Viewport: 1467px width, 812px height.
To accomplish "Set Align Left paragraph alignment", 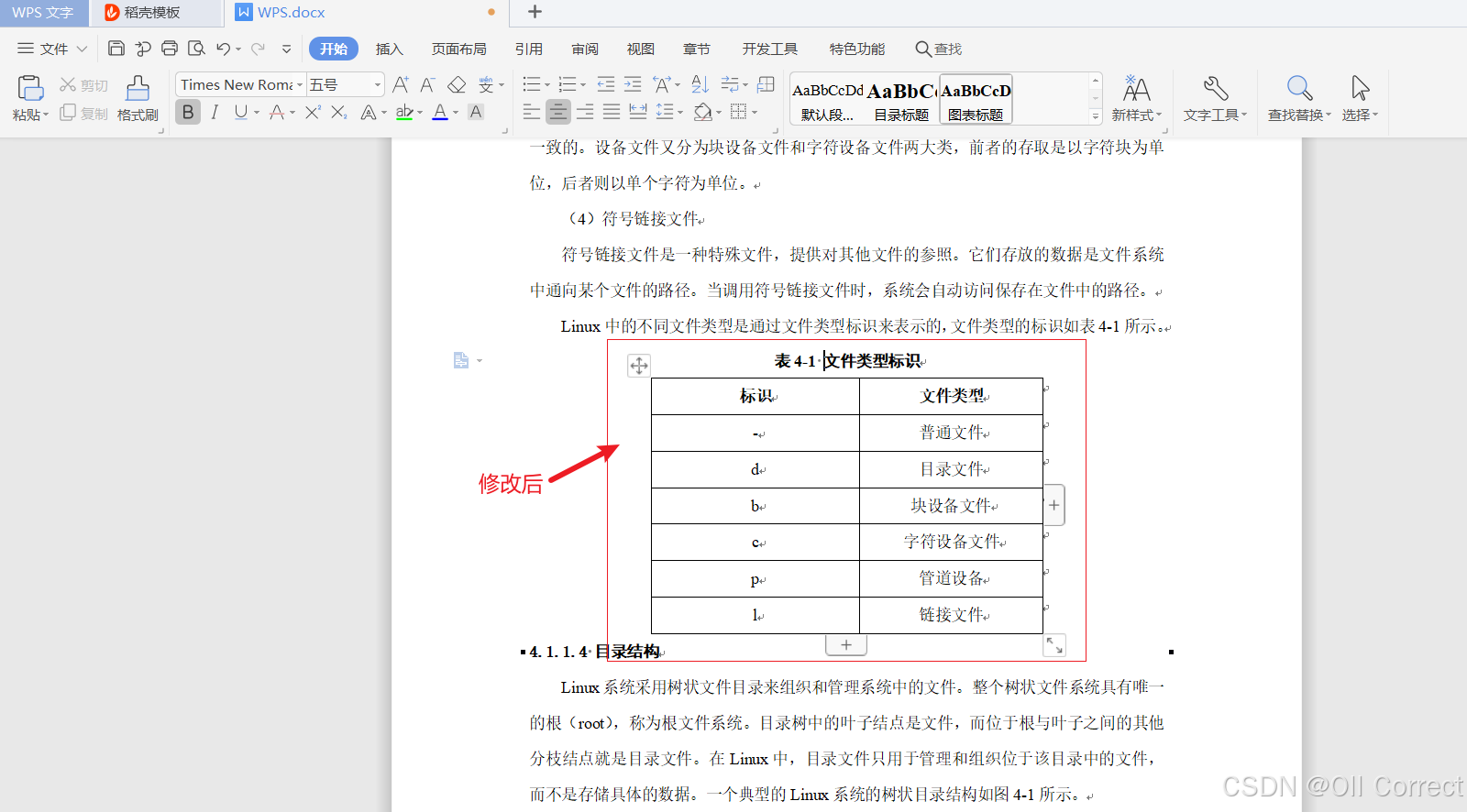I will click(532, 112).
